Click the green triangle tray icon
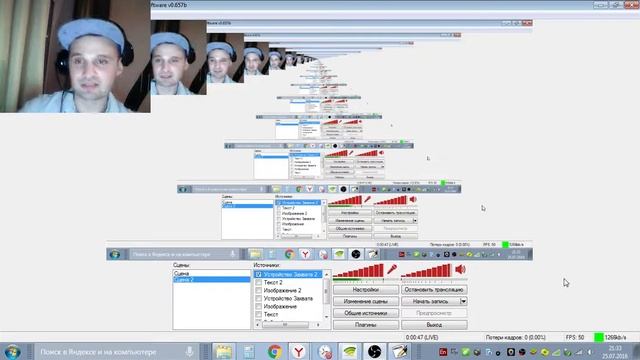The width and height of the screenshot is (640, 360). tap(556, 352)
